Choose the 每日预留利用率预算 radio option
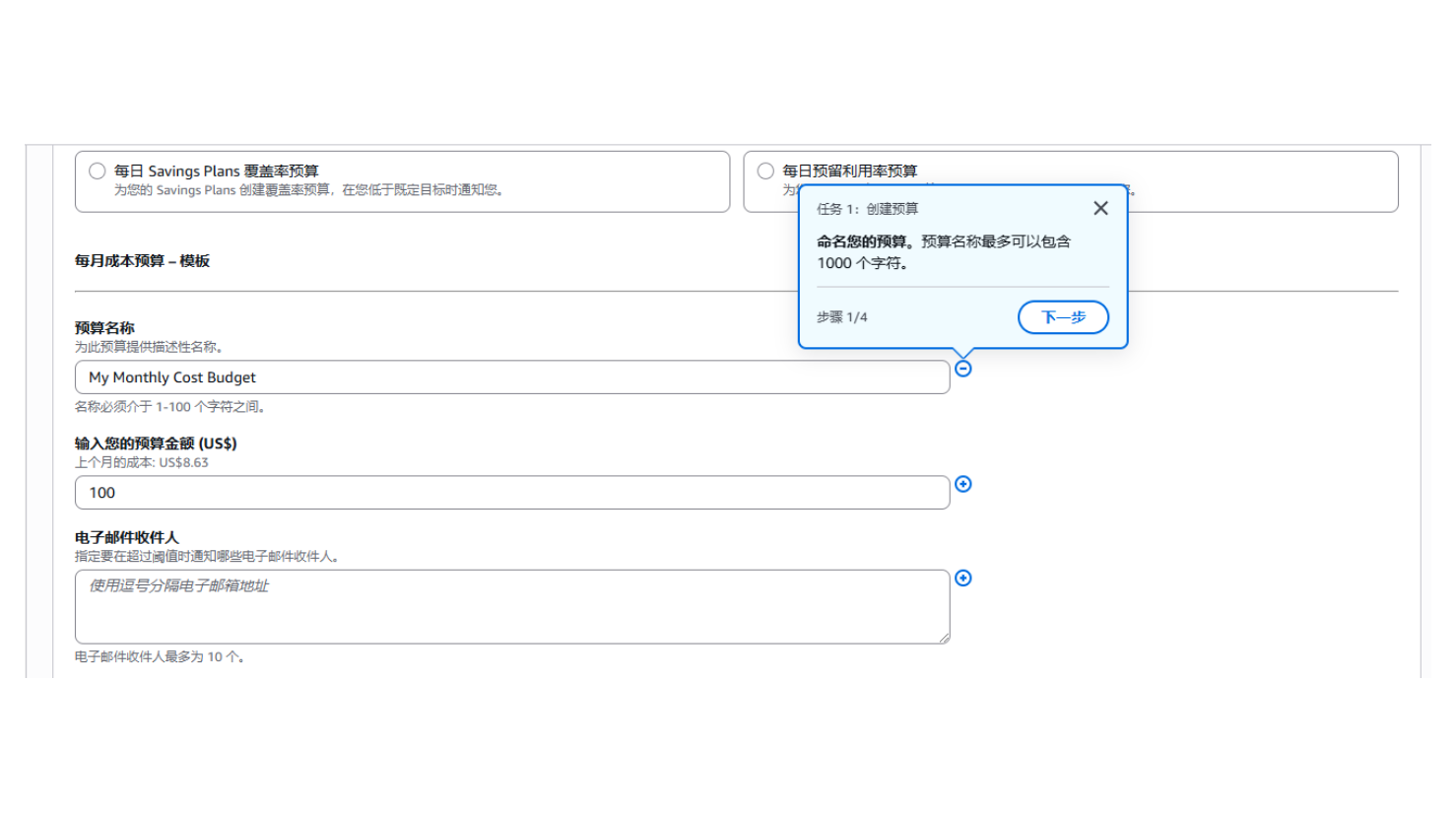Screen dimensions: 1456x818 765,171
